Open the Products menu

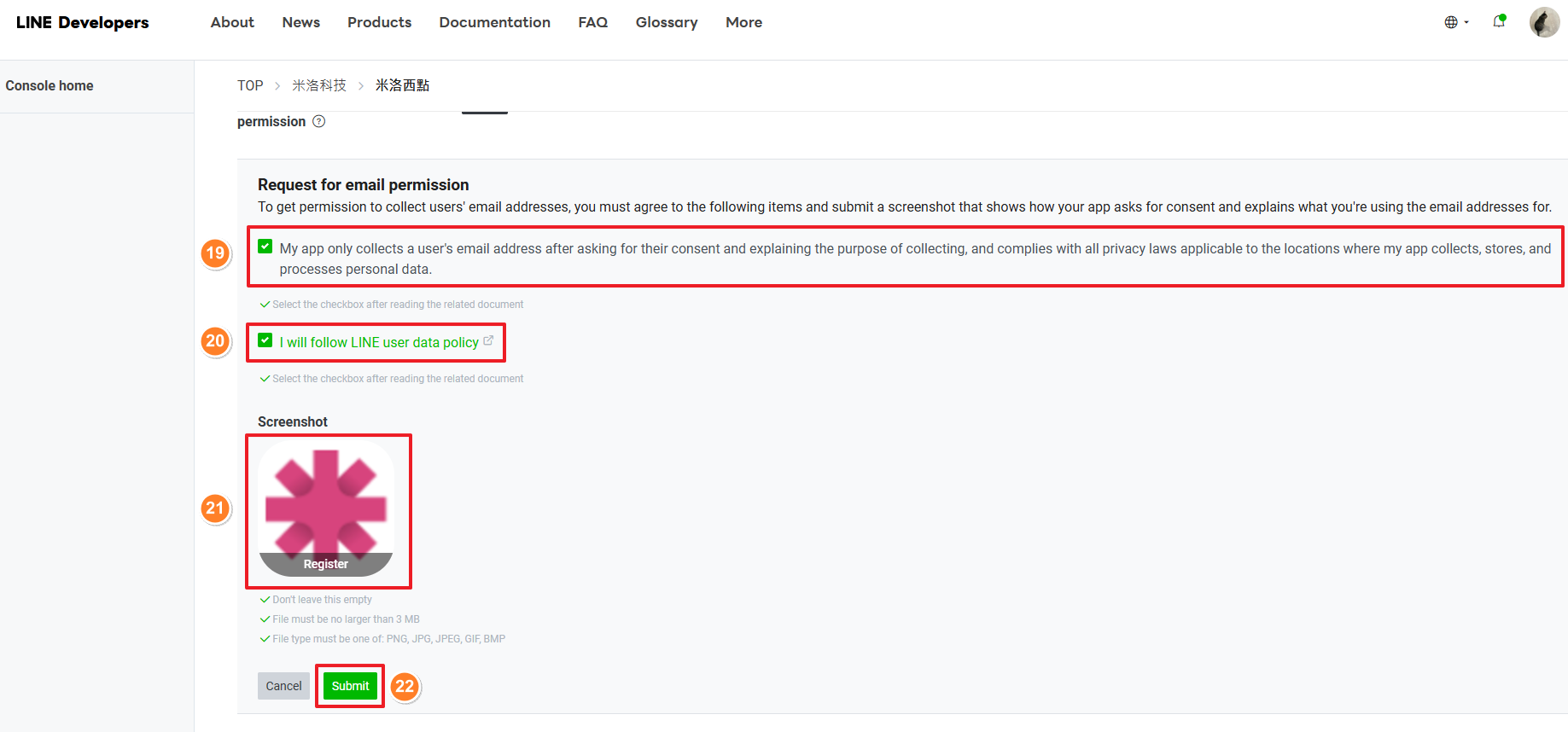point(379,22)
